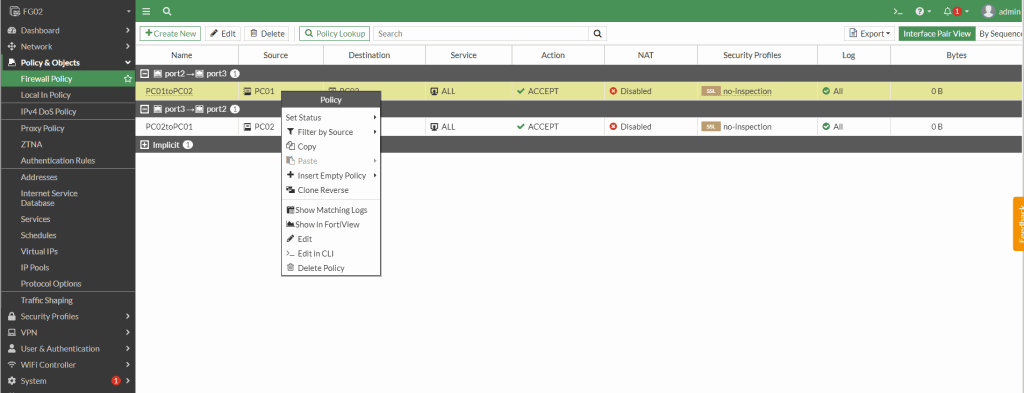Screen dimensions: 1024x393
Task: Collapse the Policy & Objects menu
Action: [67, 63]
